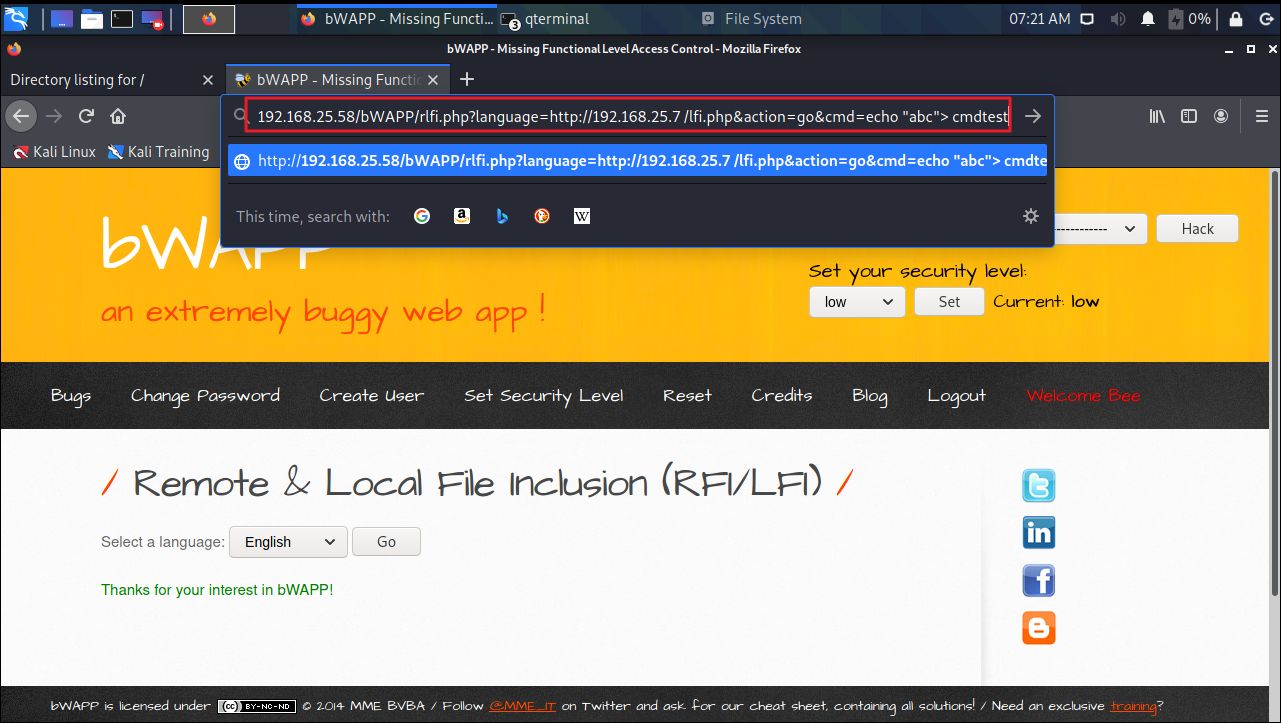Search this time with Bing

(502, 216)
